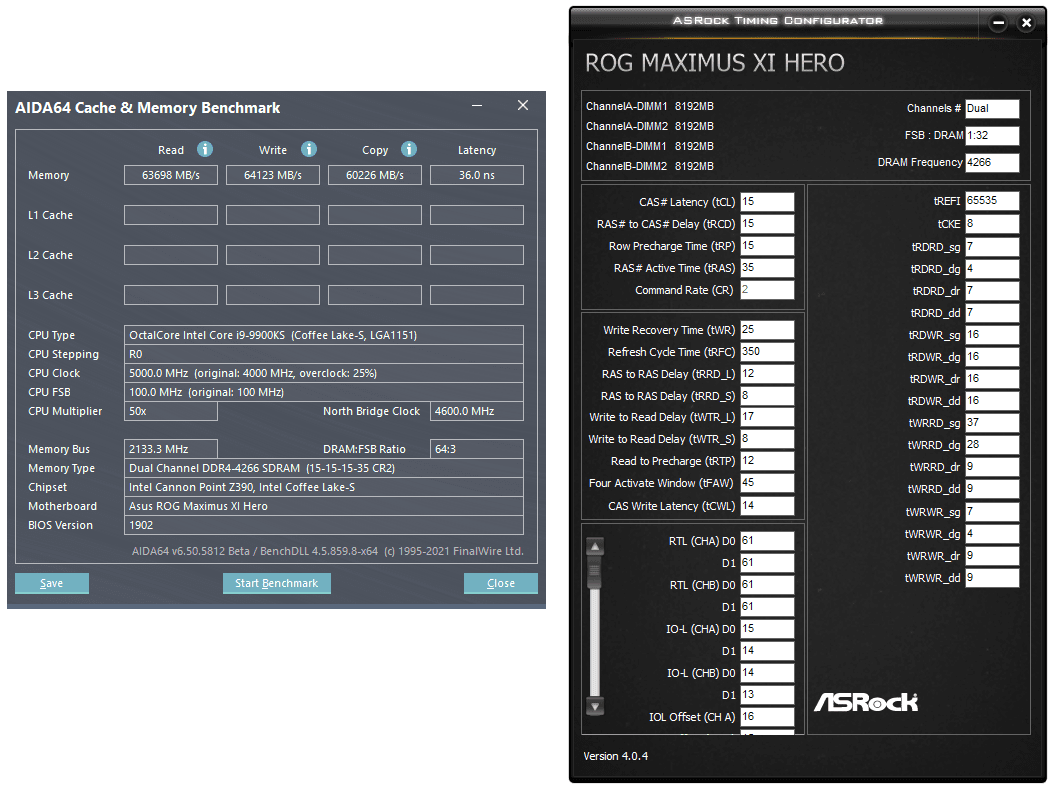Minimize the ASRock Timing Configurator window

click(x=998, y=23)
